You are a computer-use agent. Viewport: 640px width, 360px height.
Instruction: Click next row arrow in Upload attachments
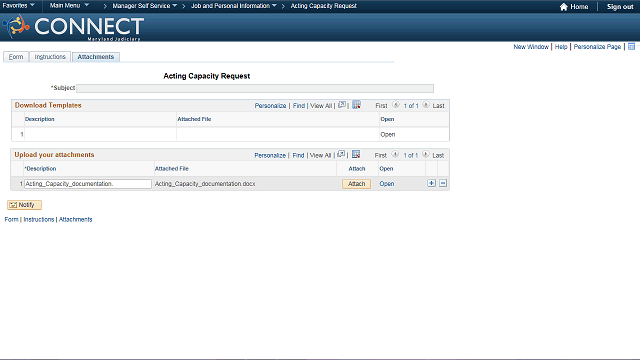[425, 154]
